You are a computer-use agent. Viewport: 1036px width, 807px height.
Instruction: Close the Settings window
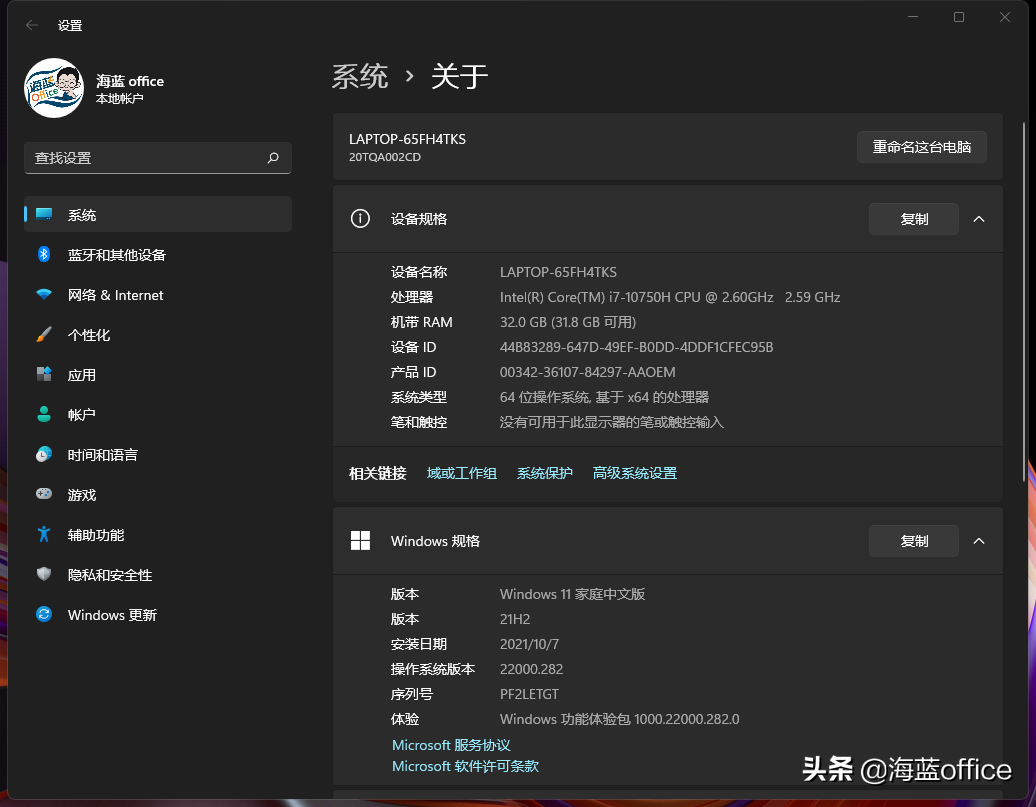1005,17
